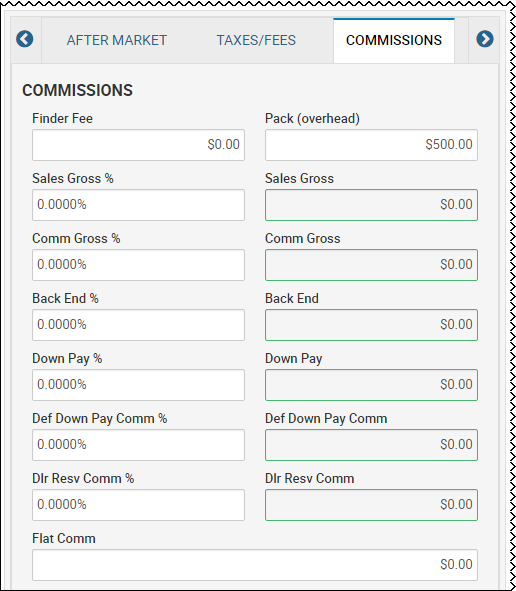This screenshot has height=591, width=516.
Task: Select the Down Pay % input
Action: (x=138, y=385)
